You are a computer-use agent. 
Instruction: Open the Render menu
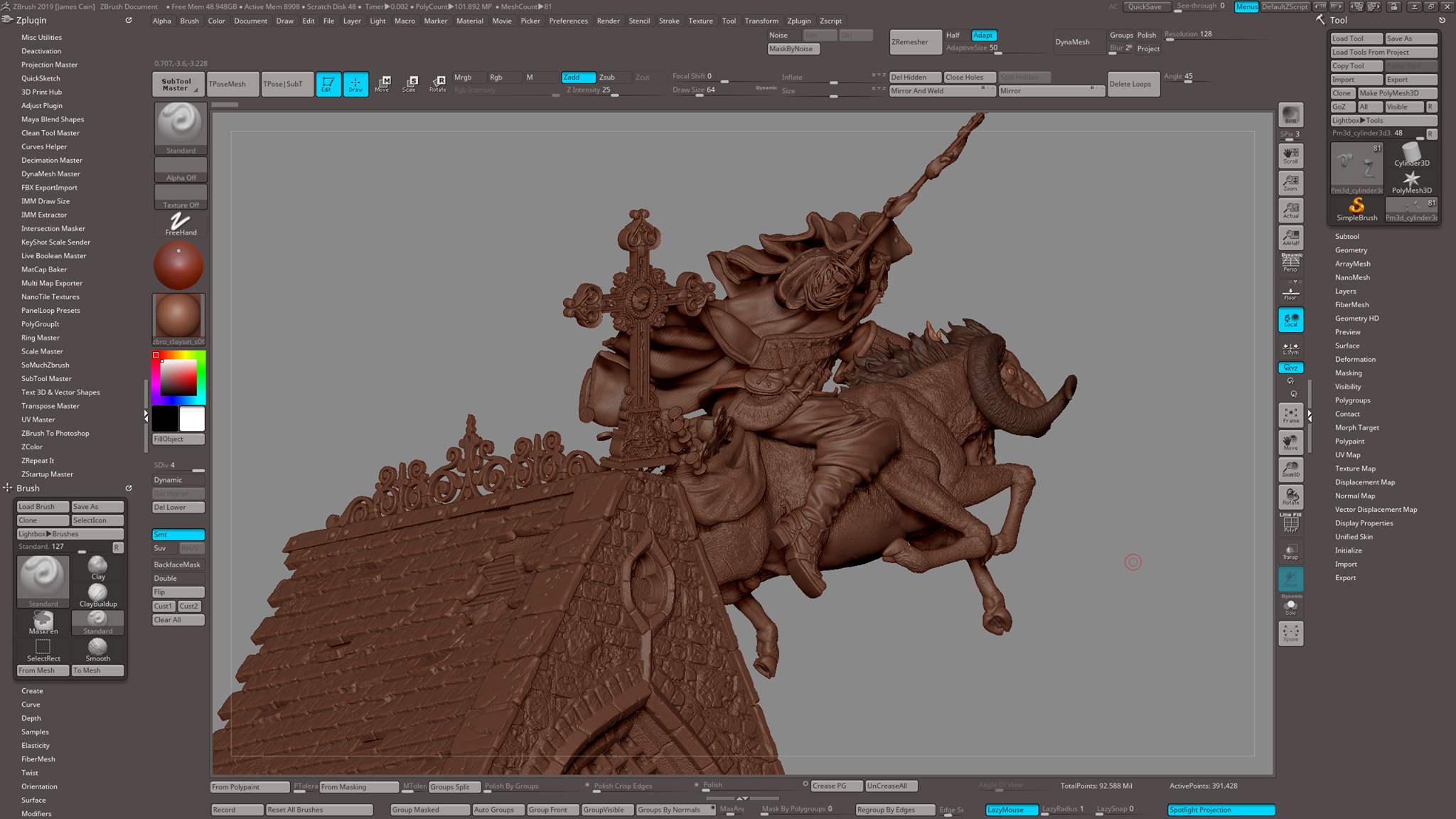[608, 21]
